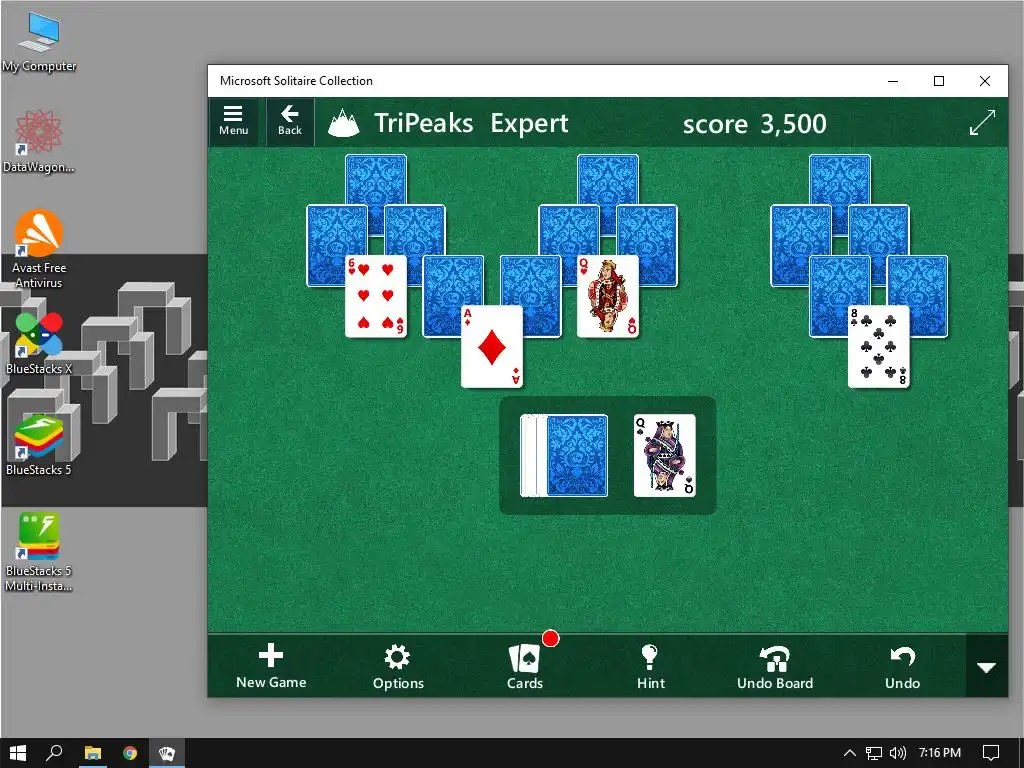Image resolution: width=1024 pixels, height=768 pixels.
Task: Select Avast Free Antivirus shortcut
Action: pyautogui.click(x=39, y=249)
